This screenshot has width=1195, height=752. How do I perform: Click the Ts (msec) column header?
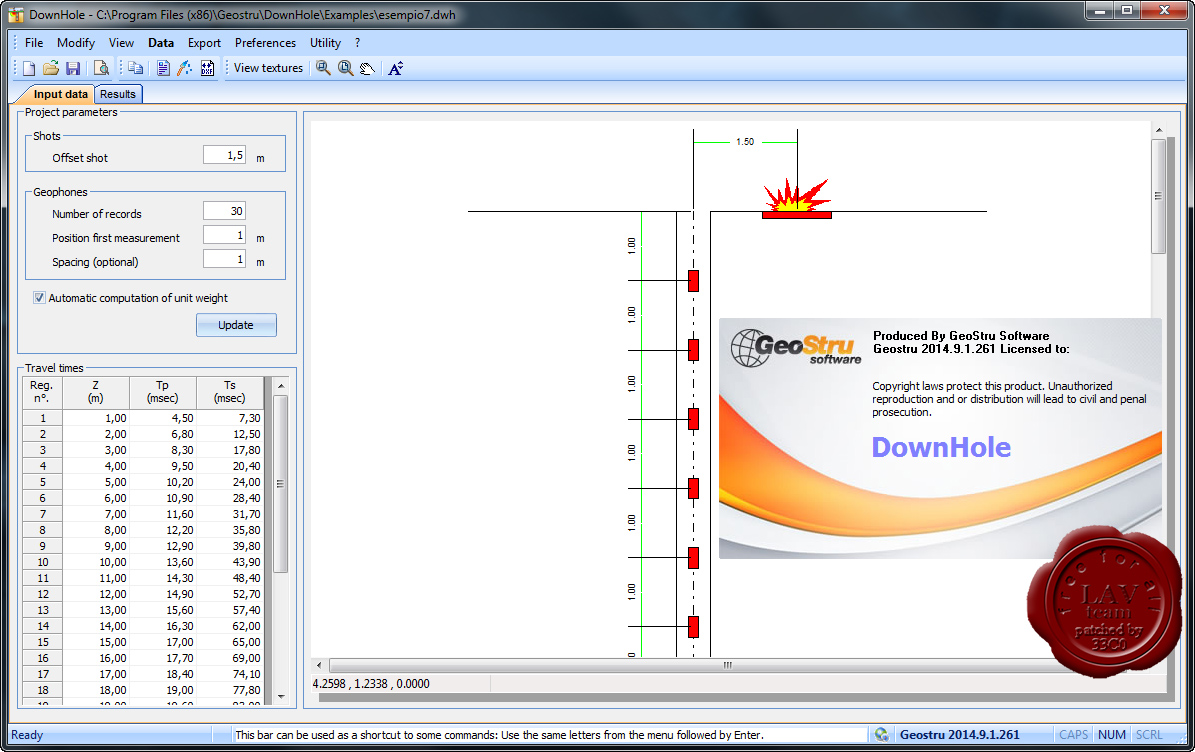point(230,392)
